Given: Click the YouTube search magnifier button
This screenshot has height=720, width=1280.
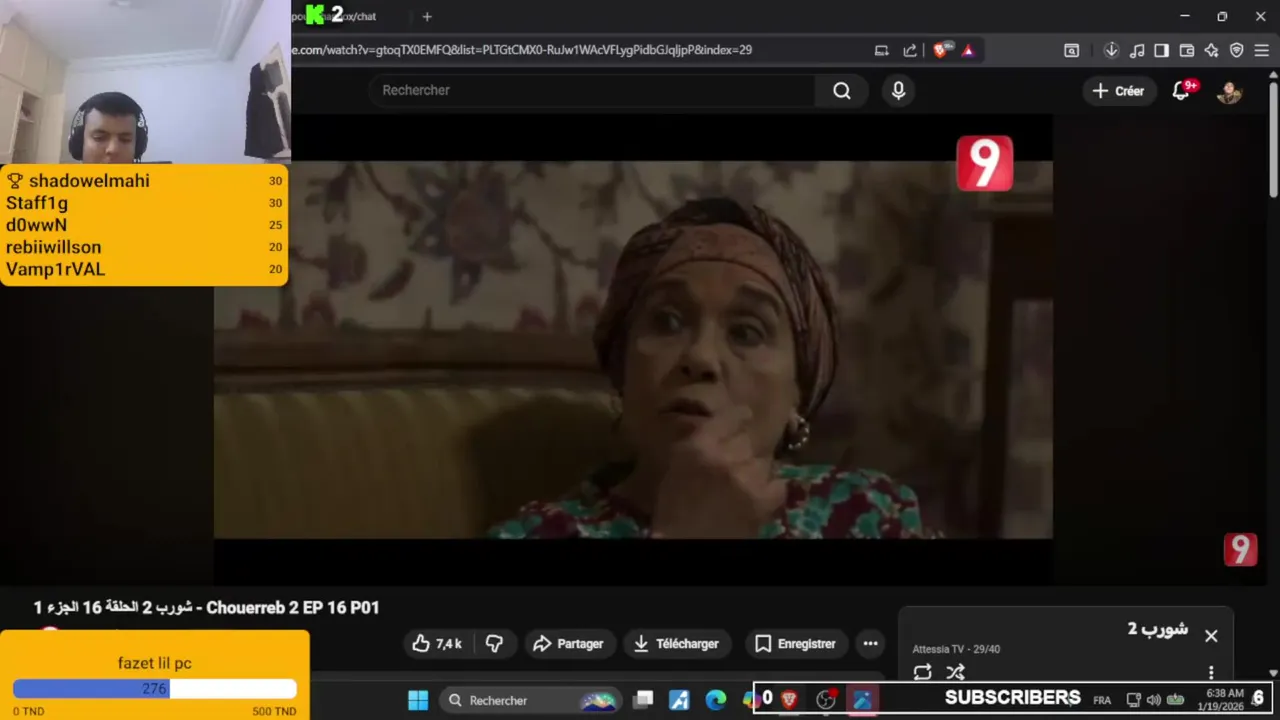Looking at the screenshot, I should (842, 91).
